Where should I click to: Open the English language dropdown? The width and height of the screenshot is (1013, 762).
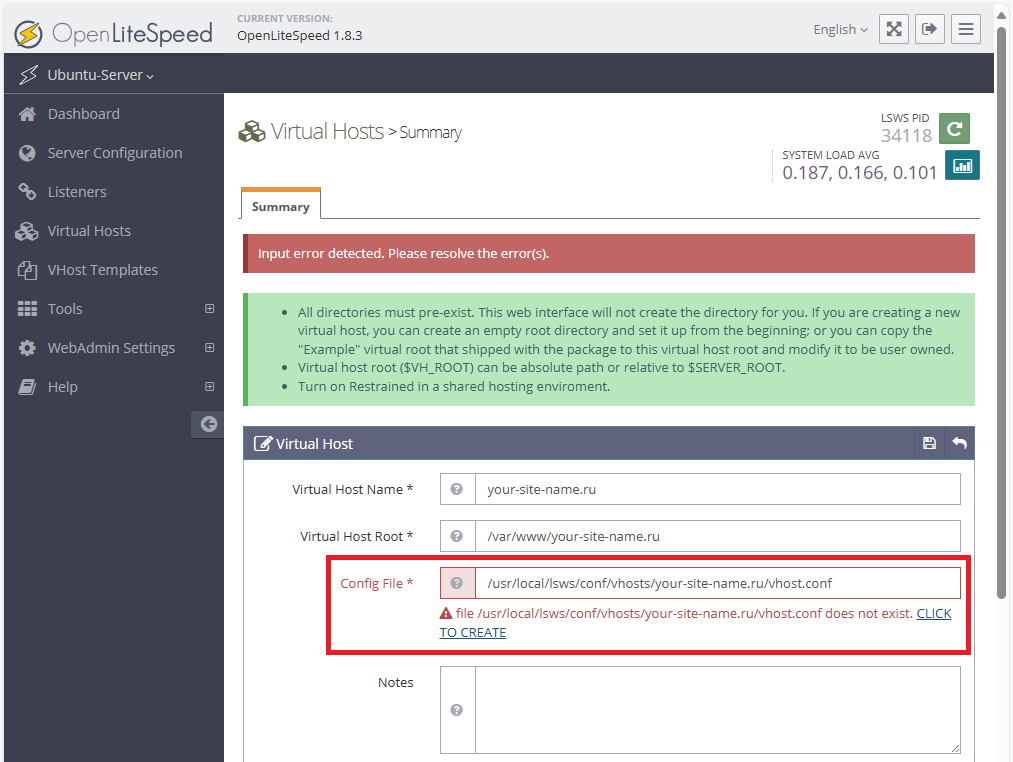(x=840, y=30)
